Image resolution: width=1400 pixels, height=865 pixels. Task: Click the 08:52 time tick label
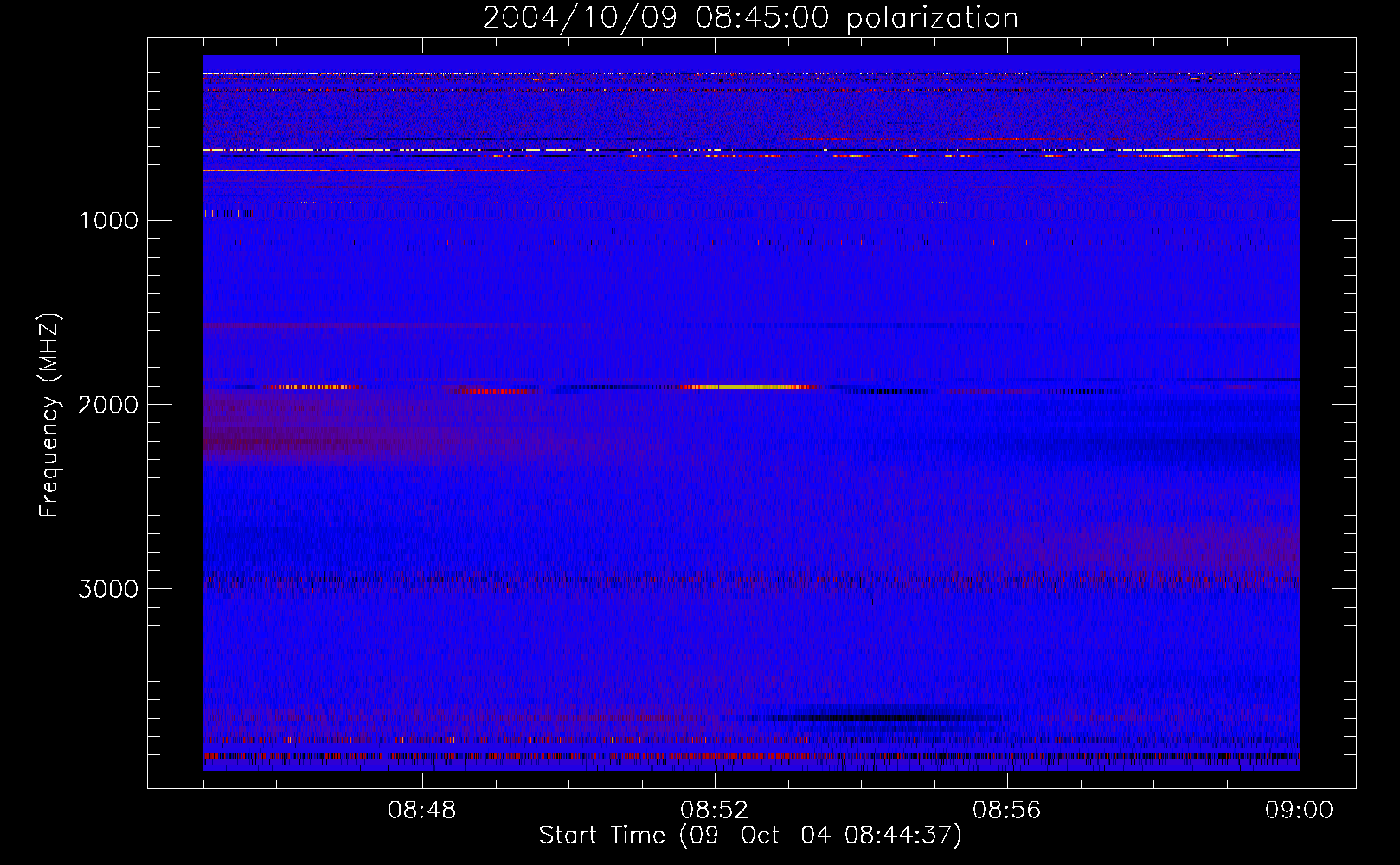tap(715, 811)
